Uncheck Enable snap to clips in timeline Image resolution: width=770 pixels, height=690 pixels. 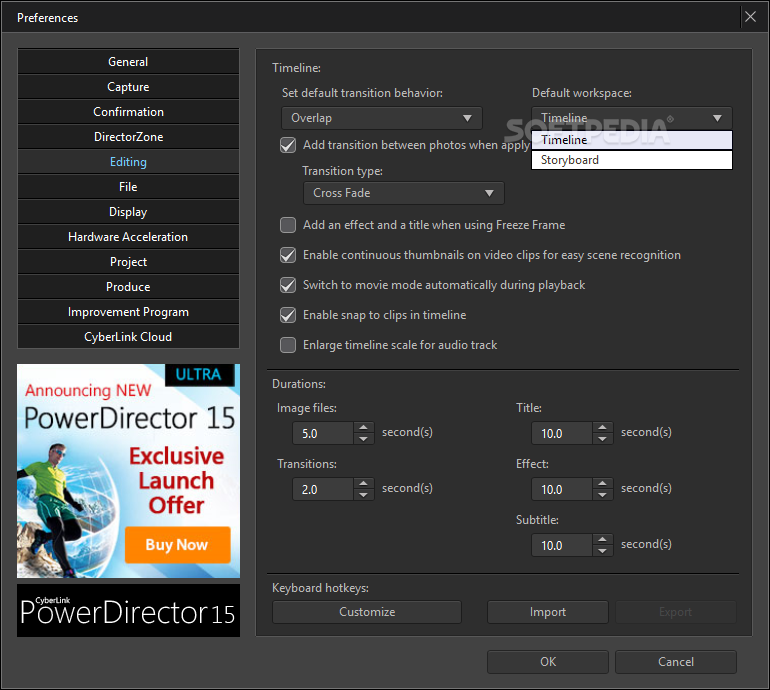[x=288, y=315]
